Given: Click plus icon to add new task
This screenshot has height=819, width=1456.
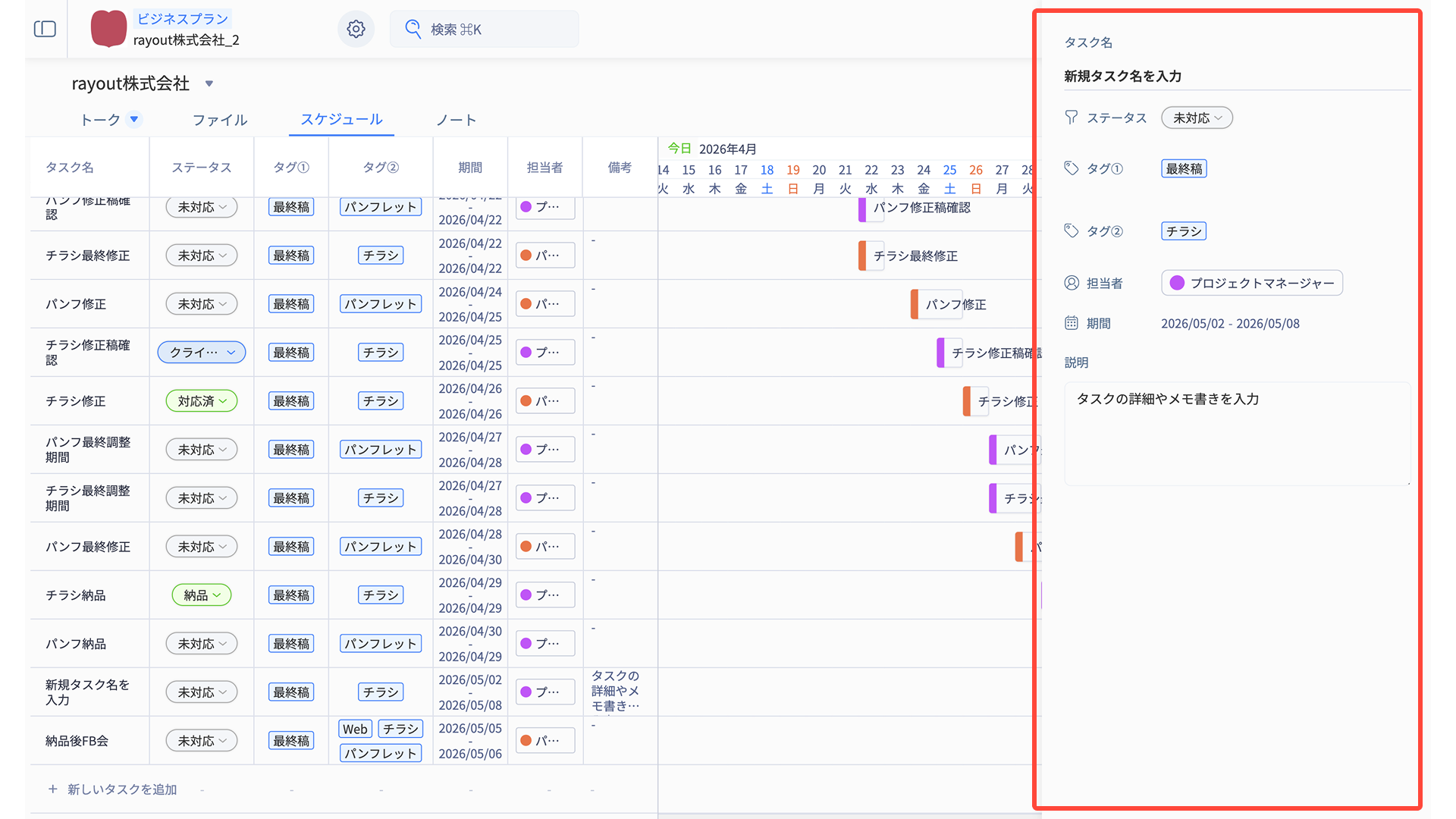Looking at the screenshot, I should pos(52,789).
